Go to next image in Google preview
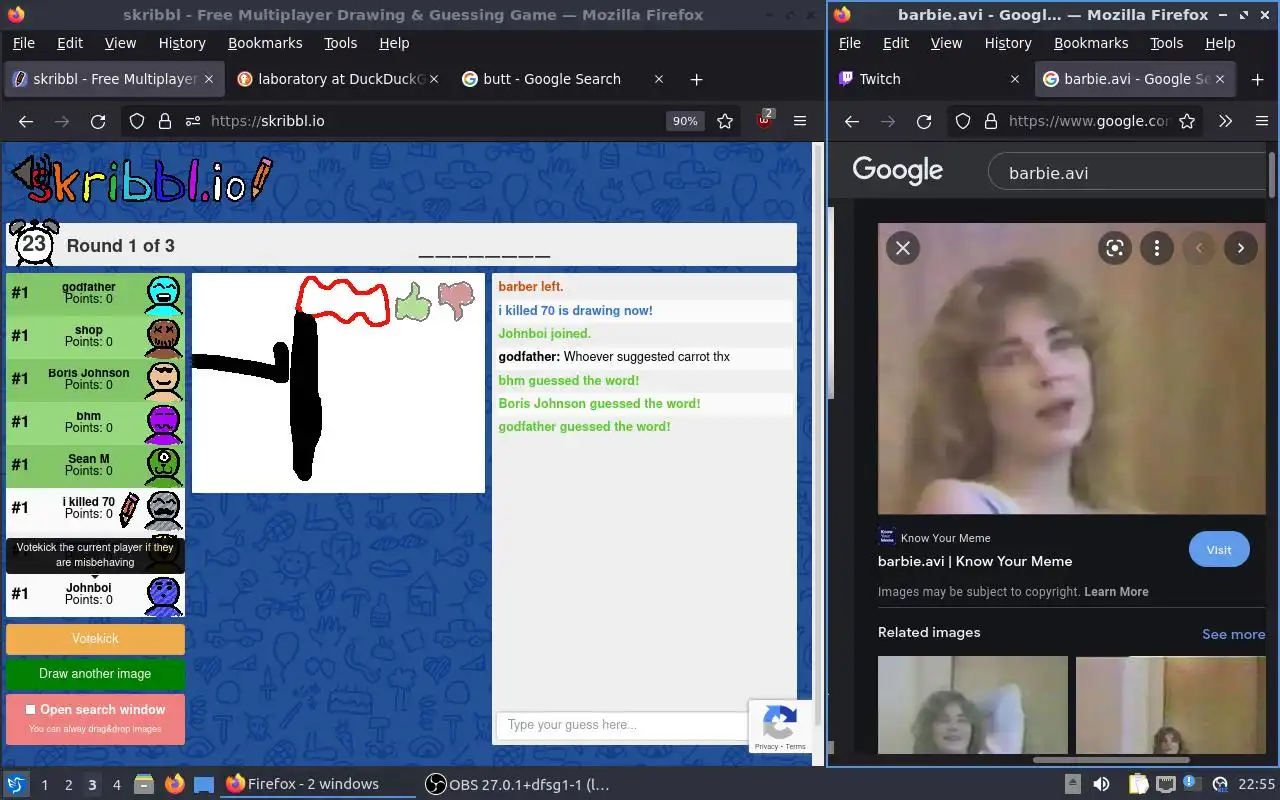 (1241, 248)
